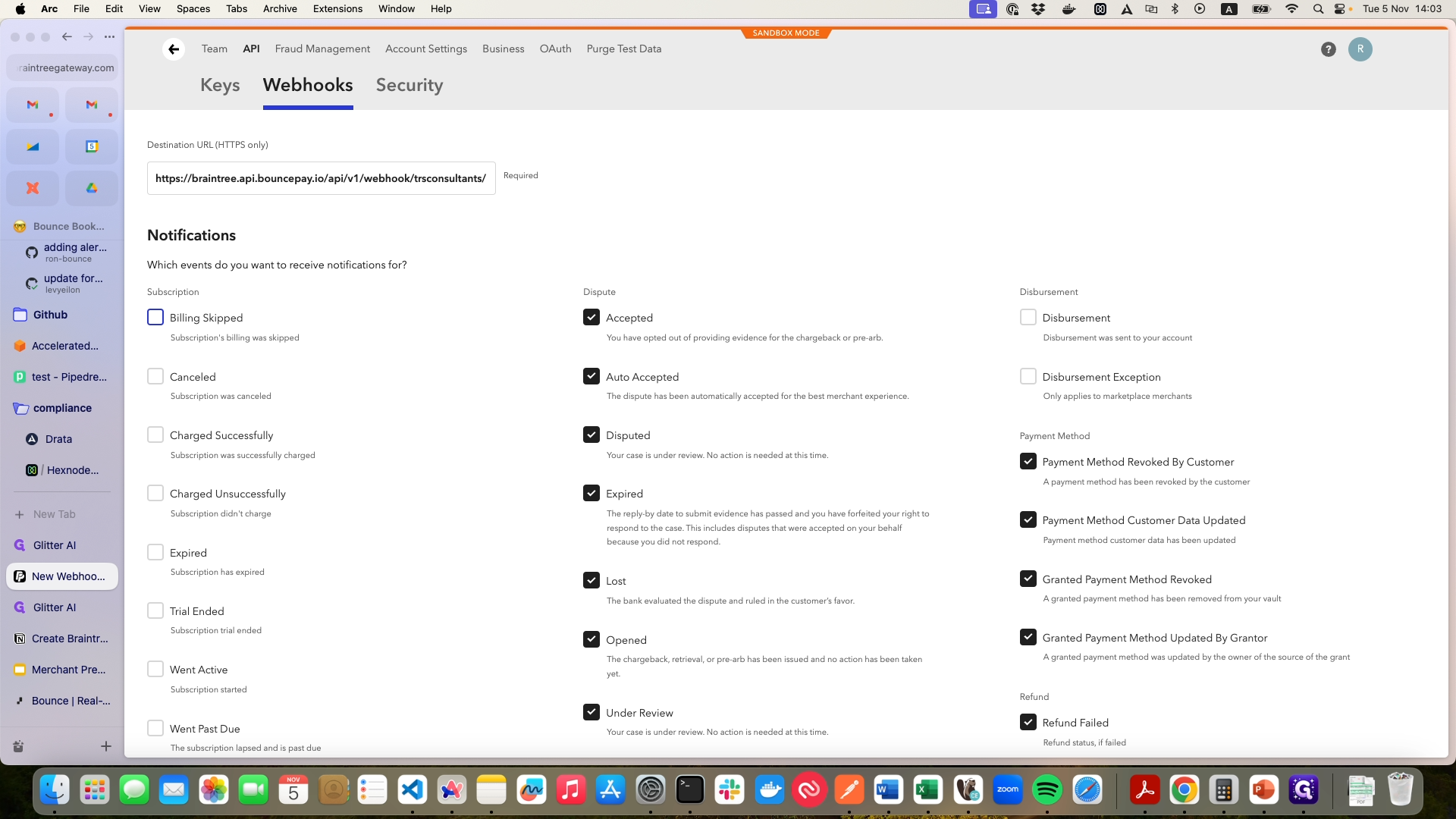This screenshot has height=819, width=1456.
Task: Open Microsoft Excel from the dock
Action: [x=928, y=790]
